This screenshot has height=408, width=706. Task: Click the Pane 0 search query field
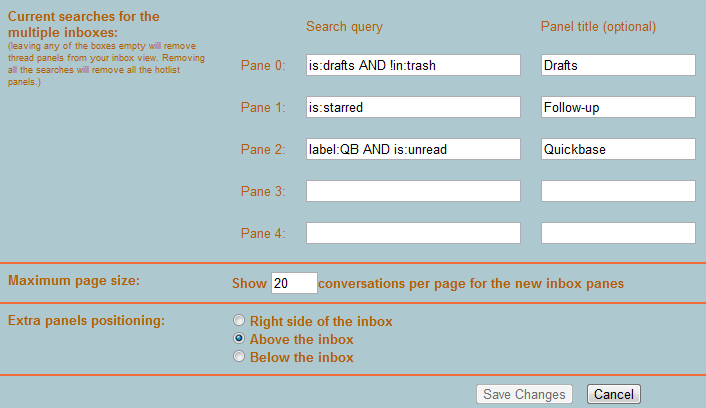(x=413, y=65)
